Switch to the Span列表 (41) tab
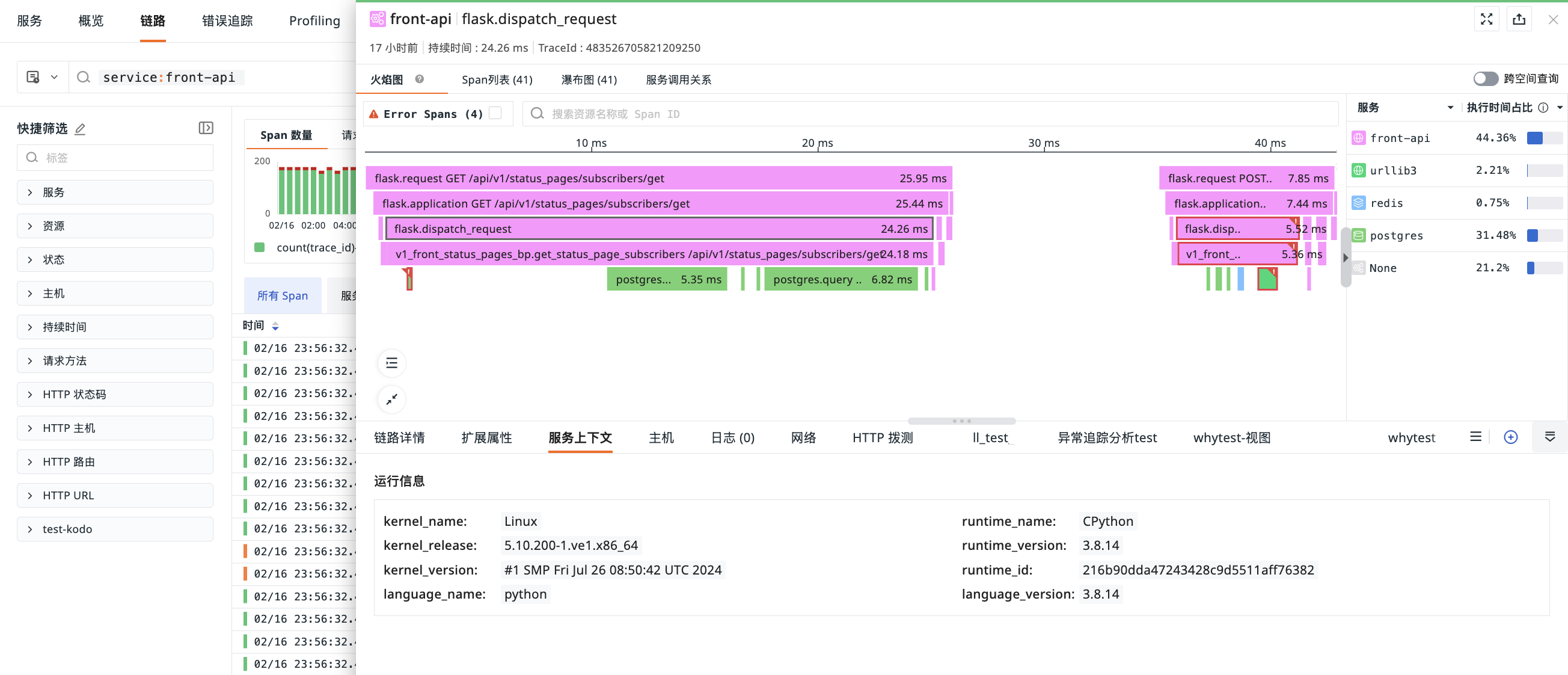 point(497,80)
